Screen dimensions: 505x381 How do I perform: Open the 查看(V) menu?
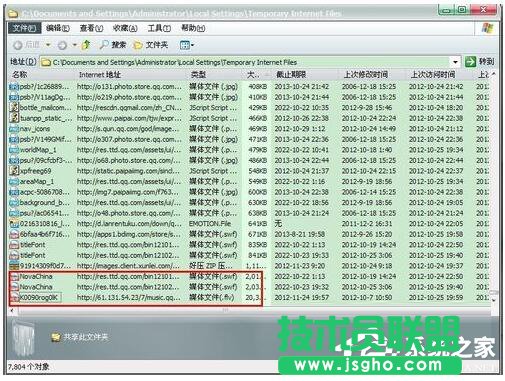(91, 28)
